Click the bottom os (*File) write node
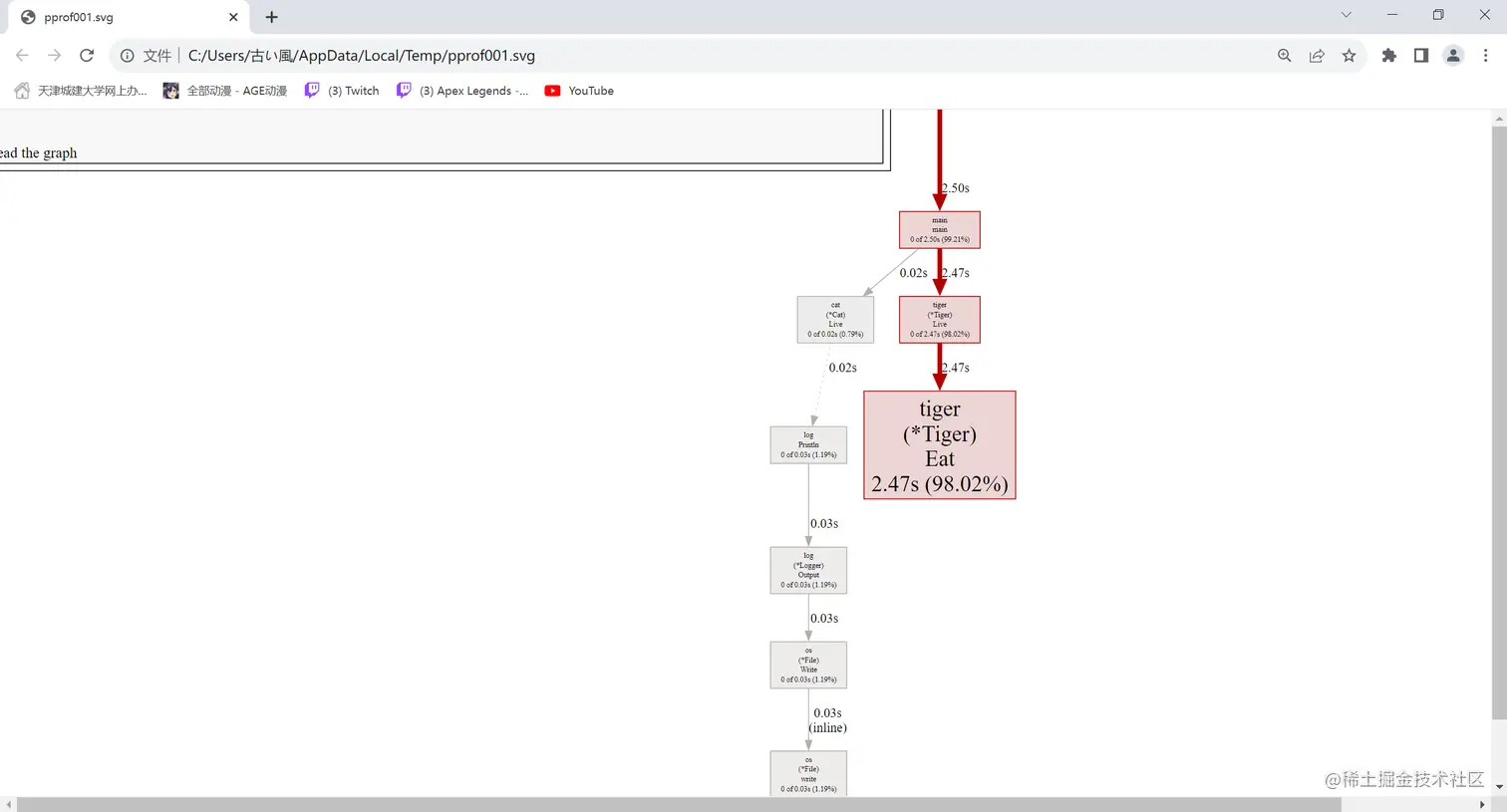1507x812 pixels. 808,774
